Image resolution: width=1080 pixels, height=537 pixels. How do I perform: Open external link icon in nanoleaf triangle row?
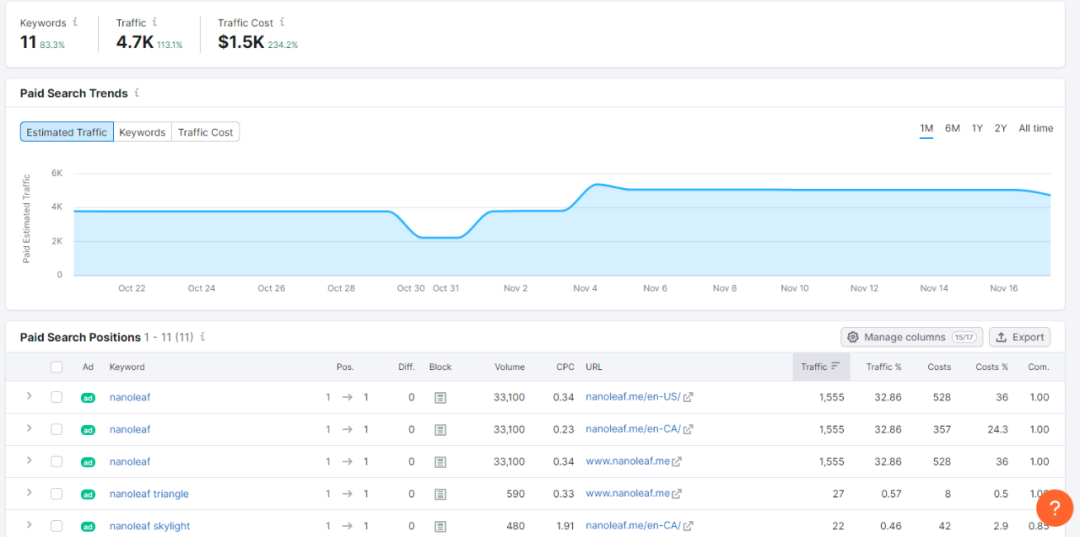[677, 493]
